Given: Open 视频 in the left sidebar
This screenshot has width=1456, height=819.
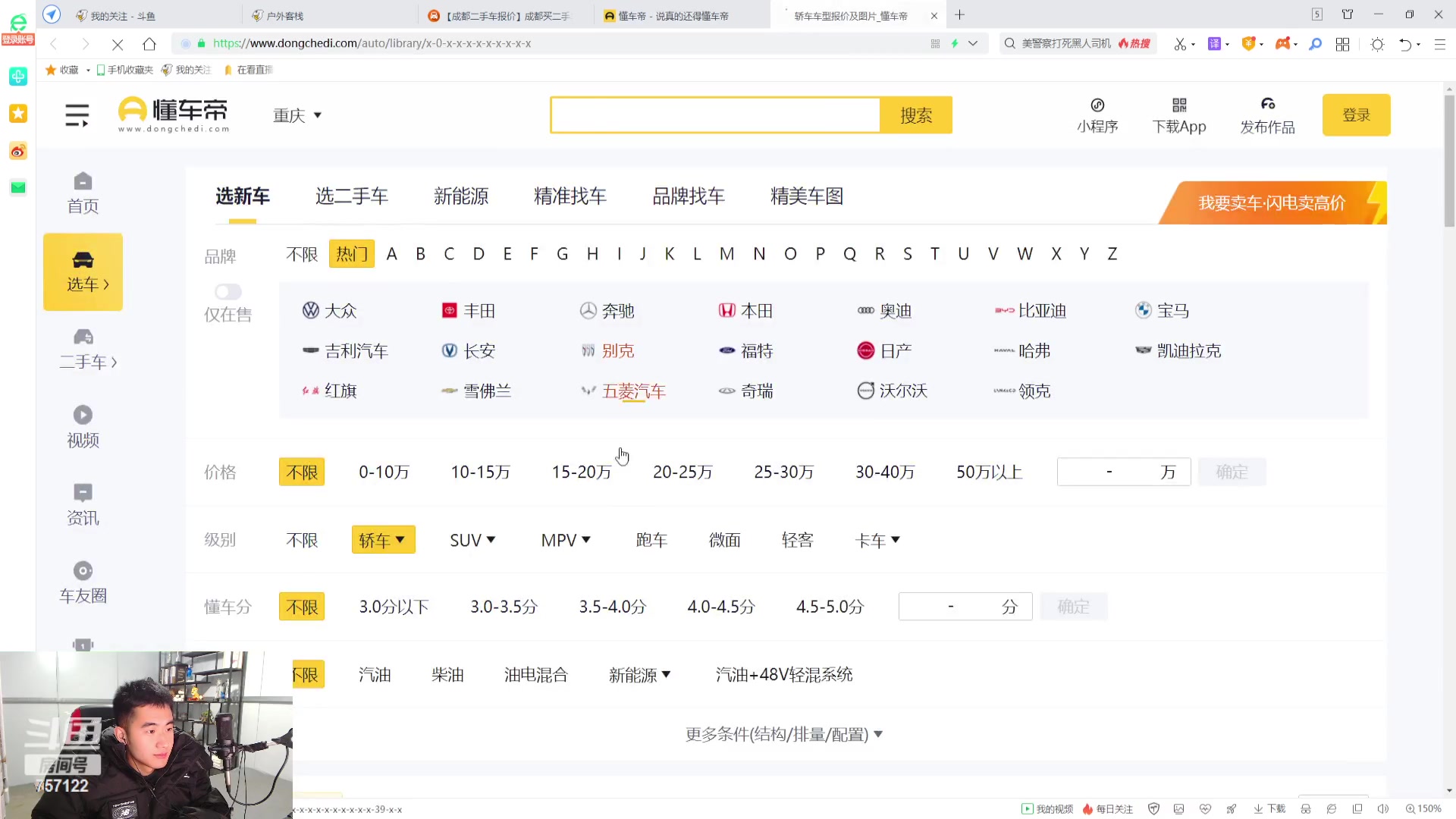Looking at the screenshot, I should (x=83, y=428).
